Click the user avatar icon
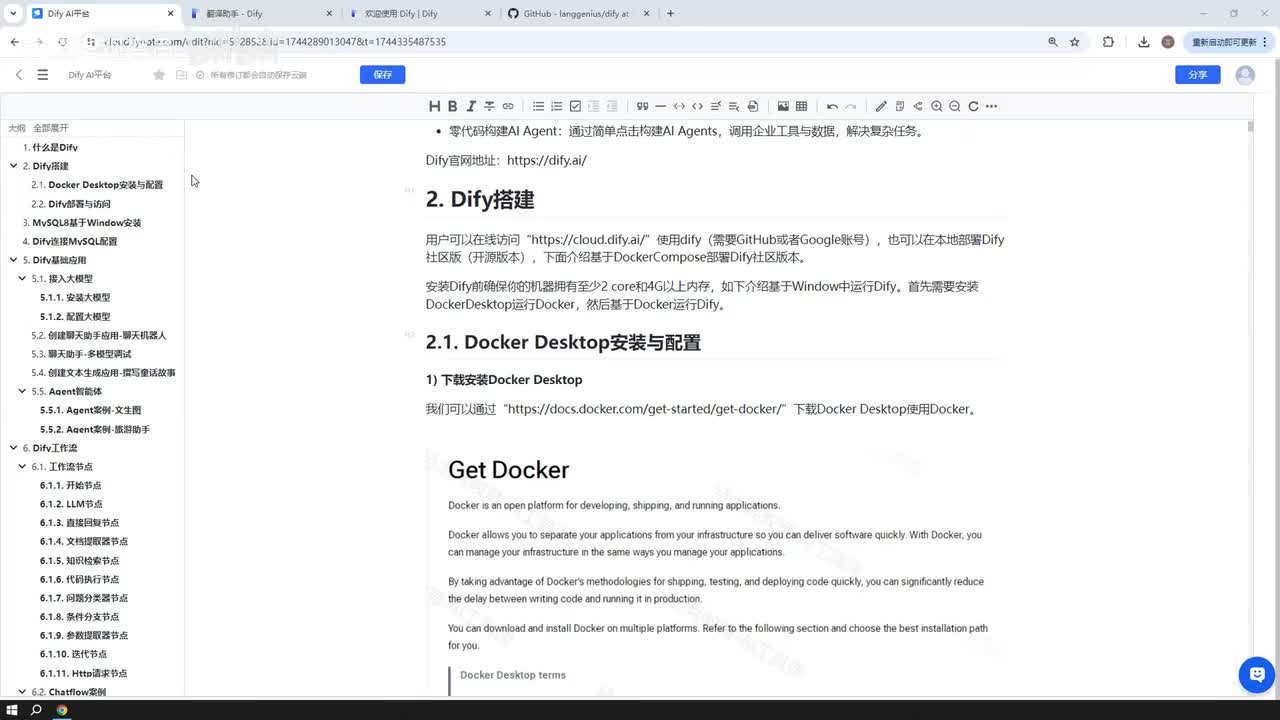Screen dimensions: 1280x720 pyautogui.click(x=1245, y=75)
